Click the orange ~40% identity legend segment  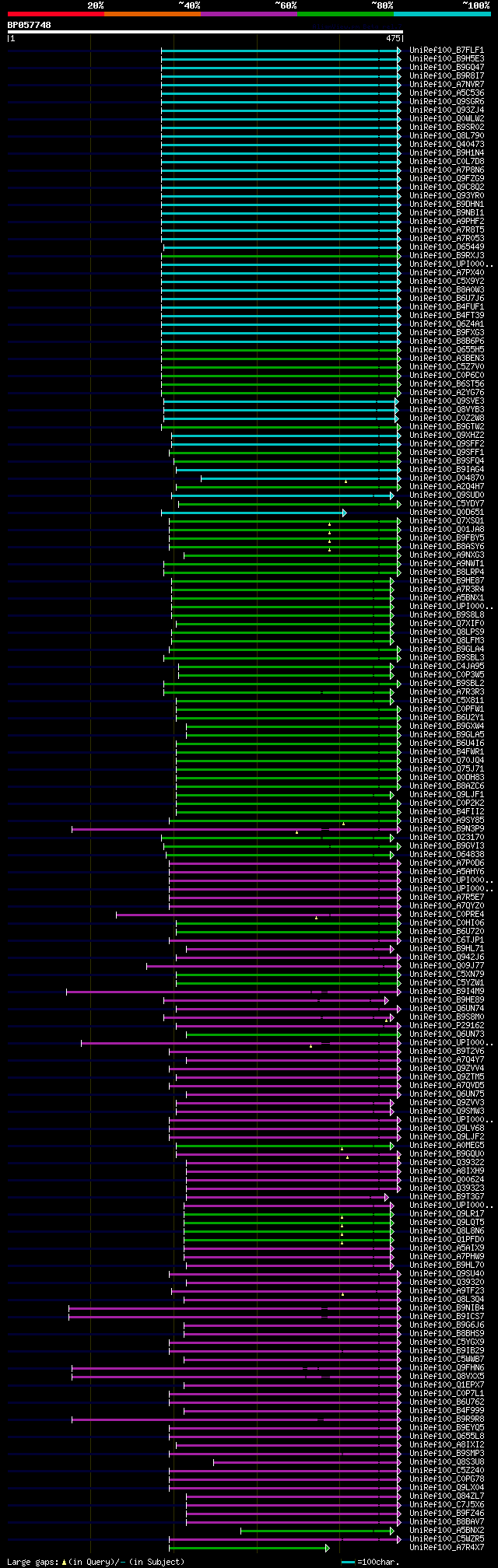153,14
